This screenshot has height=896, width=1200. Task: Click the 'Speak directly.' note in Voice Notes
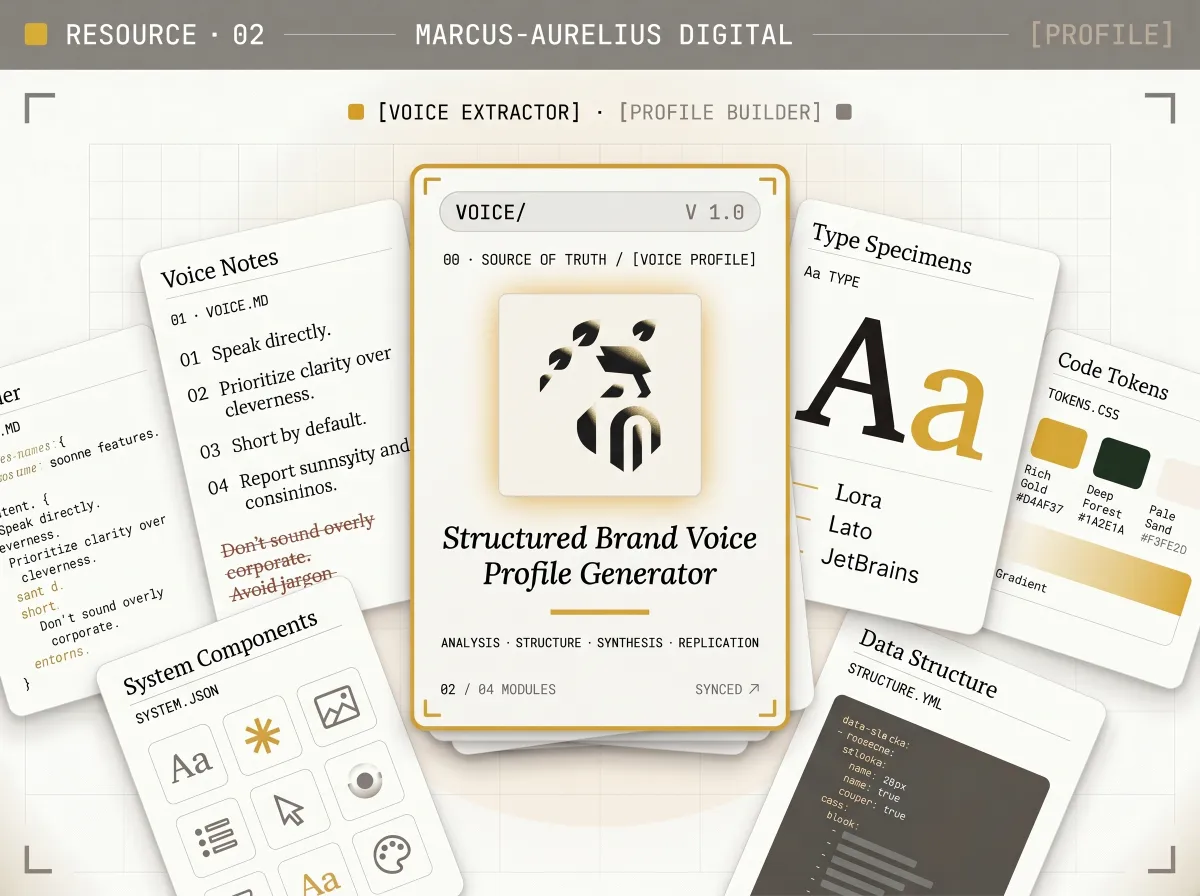coord(270,343)
